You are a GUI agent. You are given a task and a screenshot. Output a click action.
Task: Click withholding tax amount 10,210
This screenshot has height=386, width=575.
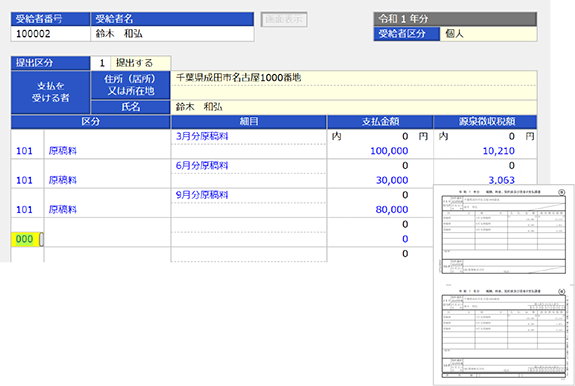[x=499, y=151]
